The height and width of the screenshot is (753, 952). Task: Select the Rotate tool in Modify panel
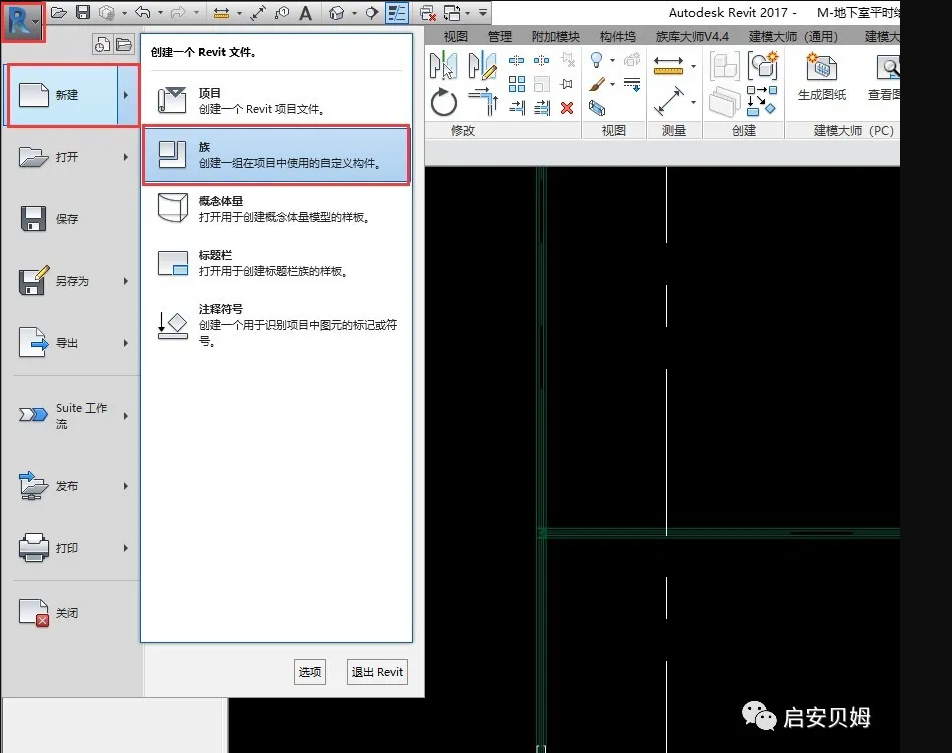(443, 101)
